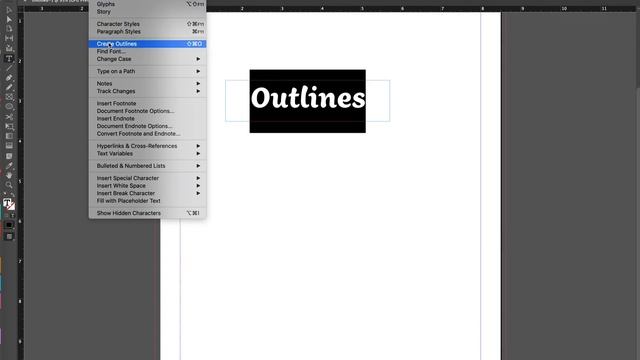Select the Selection tool arrow
Screen dimensions: 640x360
[x=9, y=10]
